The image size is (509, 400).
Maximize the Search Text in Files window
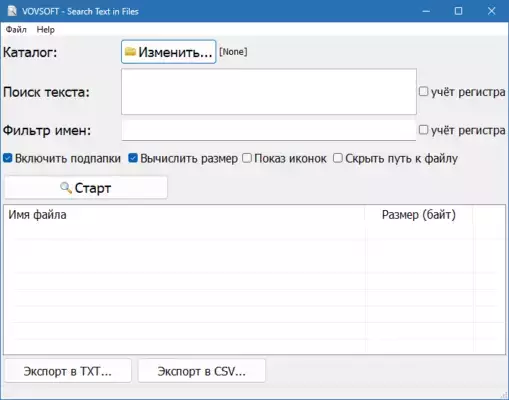tap(459, 11)
